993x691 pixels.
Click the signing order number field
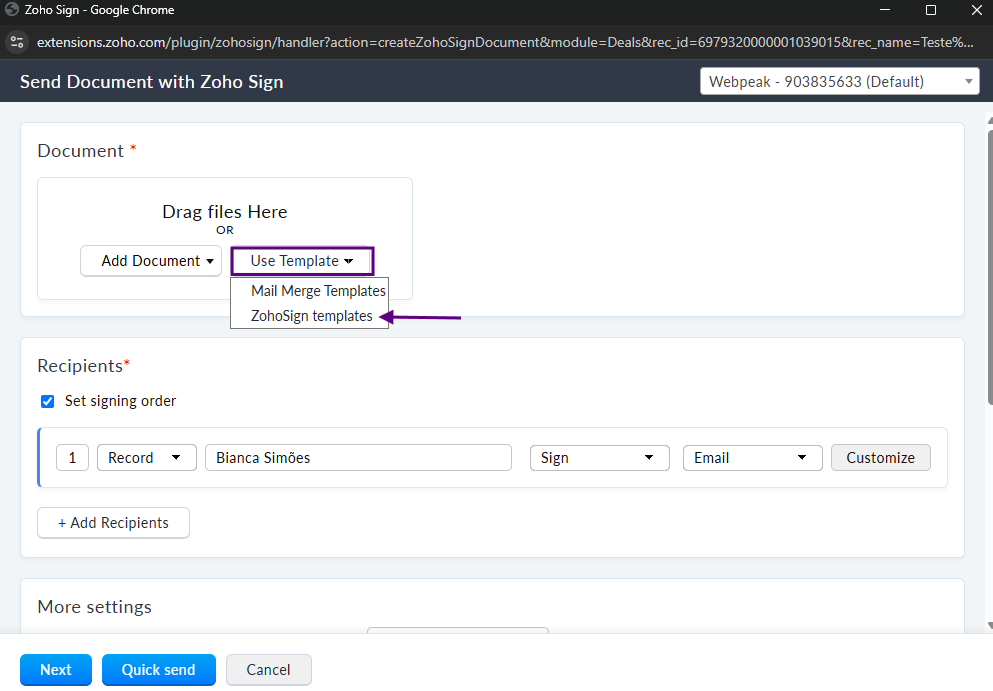(72, 458)
